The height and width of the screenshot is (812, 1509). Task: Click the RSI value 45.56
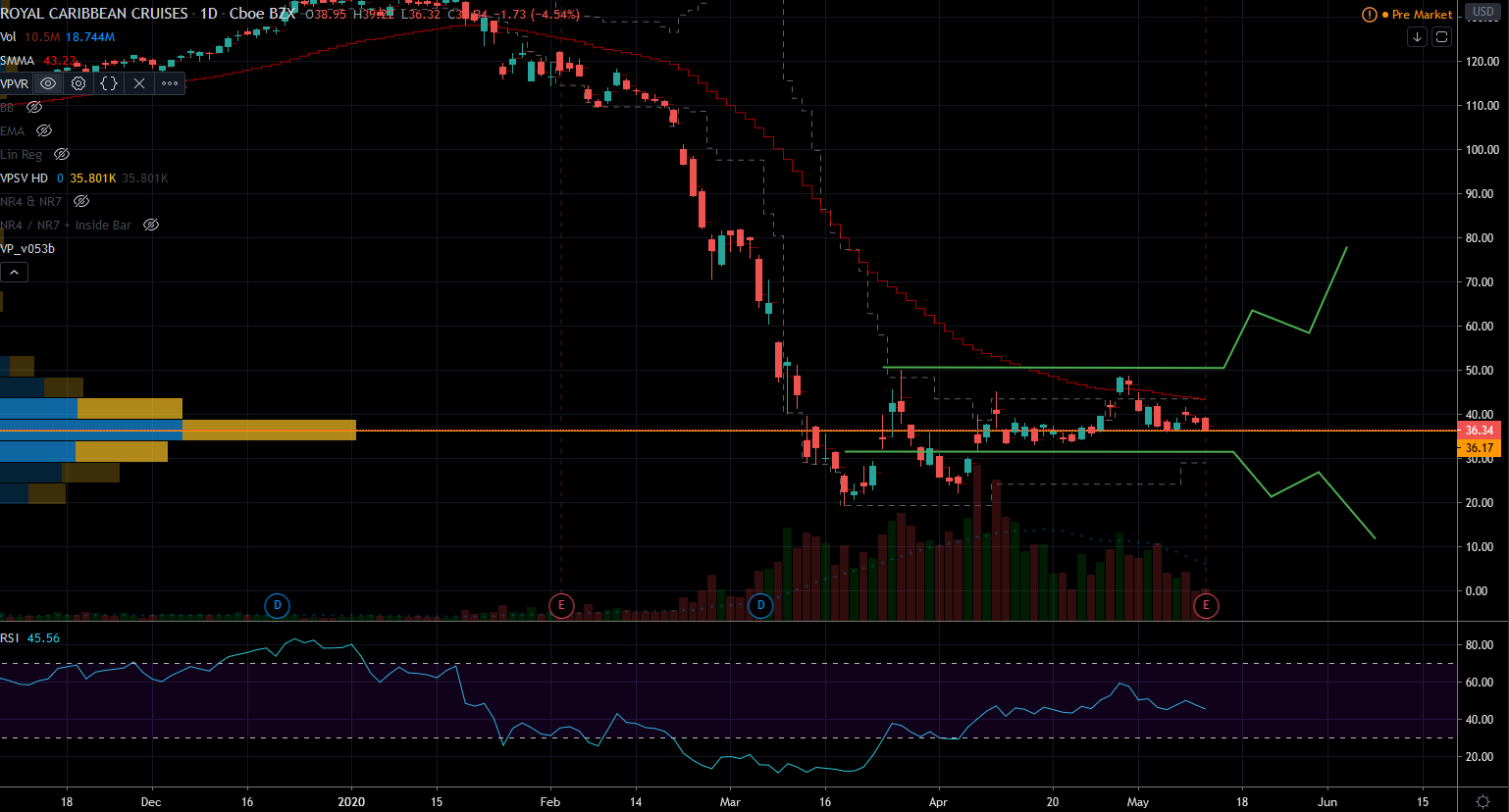click(43, 637)
